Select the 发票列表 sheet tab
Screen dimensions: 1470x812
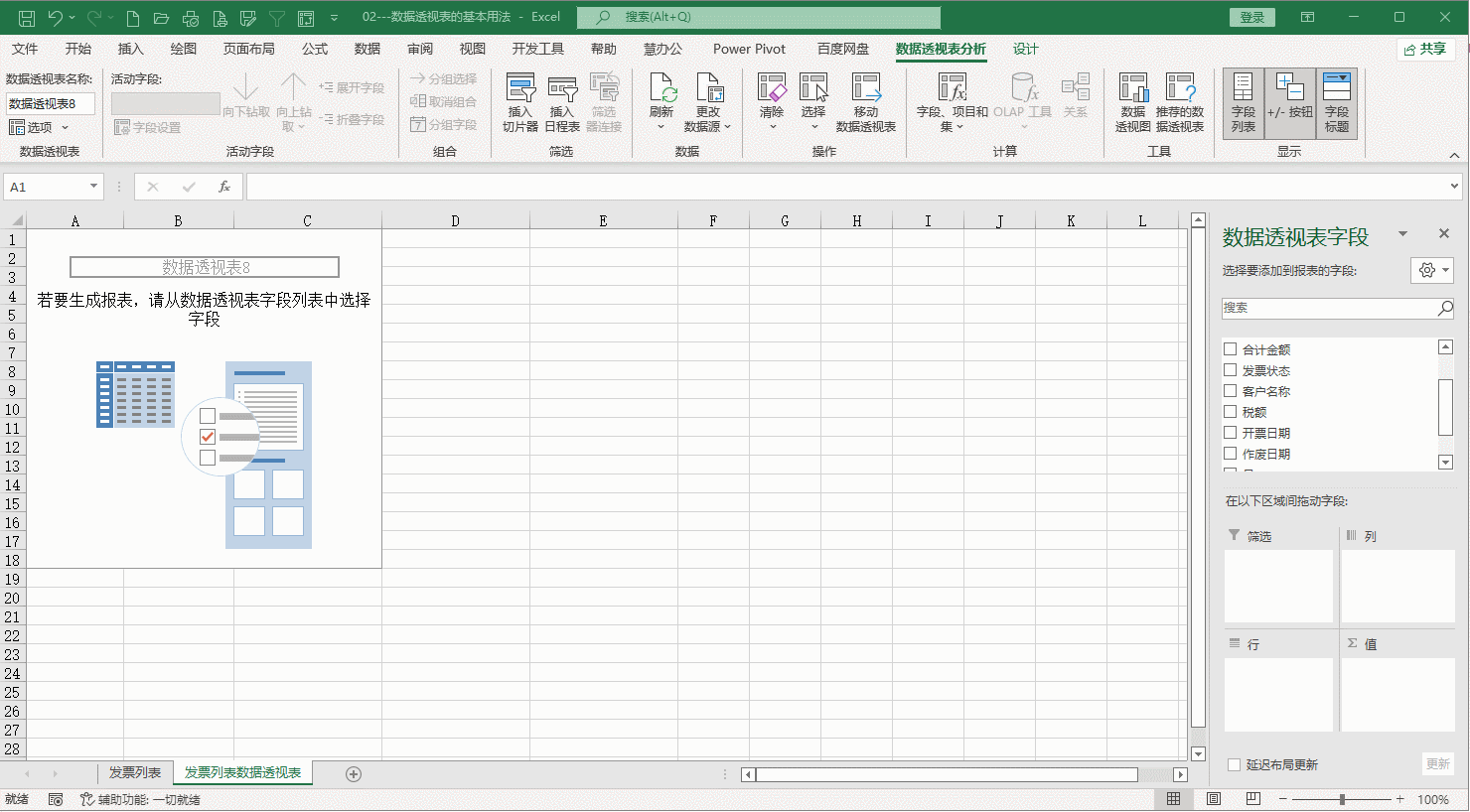[135, 773]
